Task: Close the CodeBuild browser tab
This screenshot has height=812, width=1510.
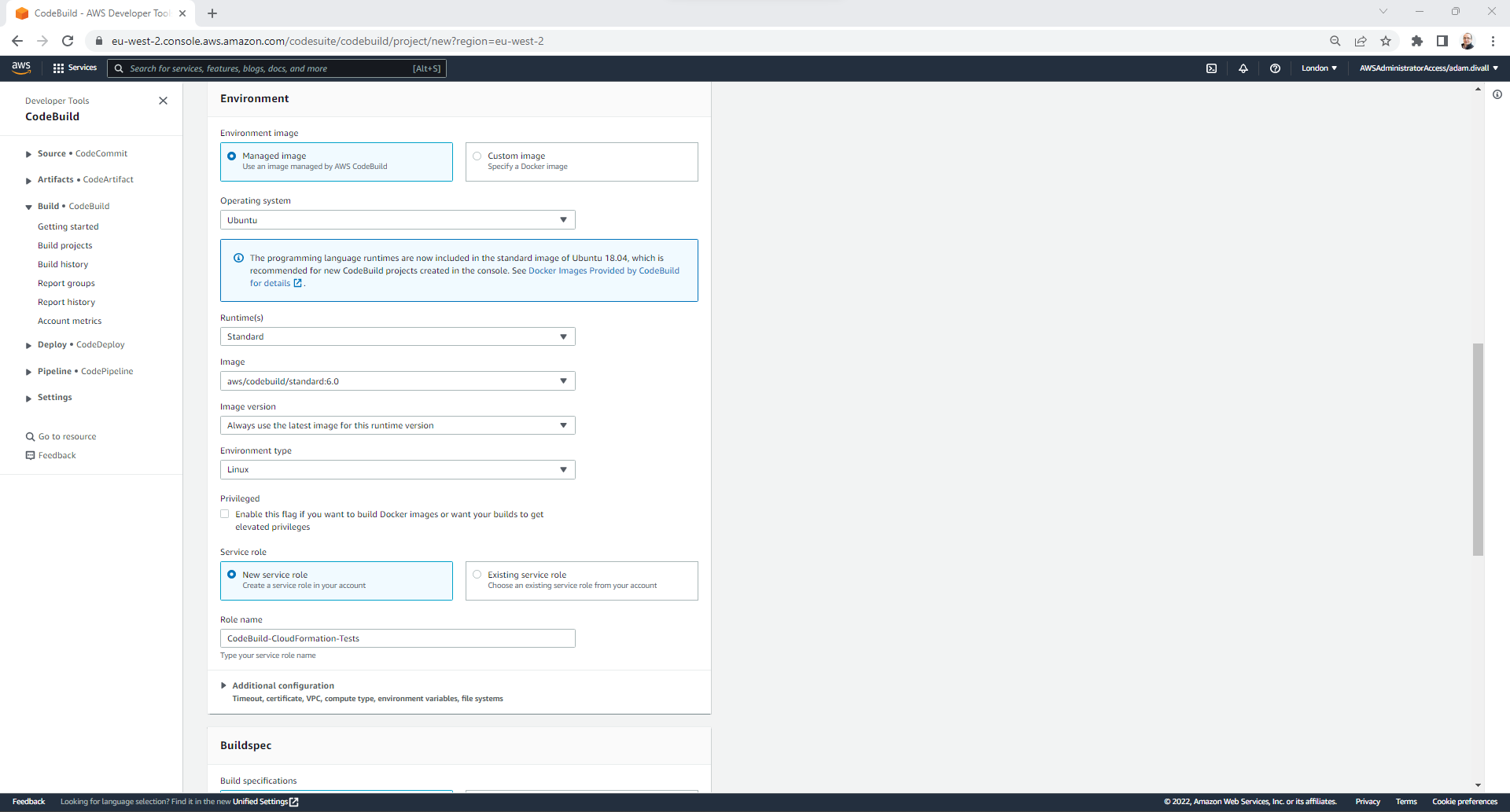Action: (x=182, y=13)
